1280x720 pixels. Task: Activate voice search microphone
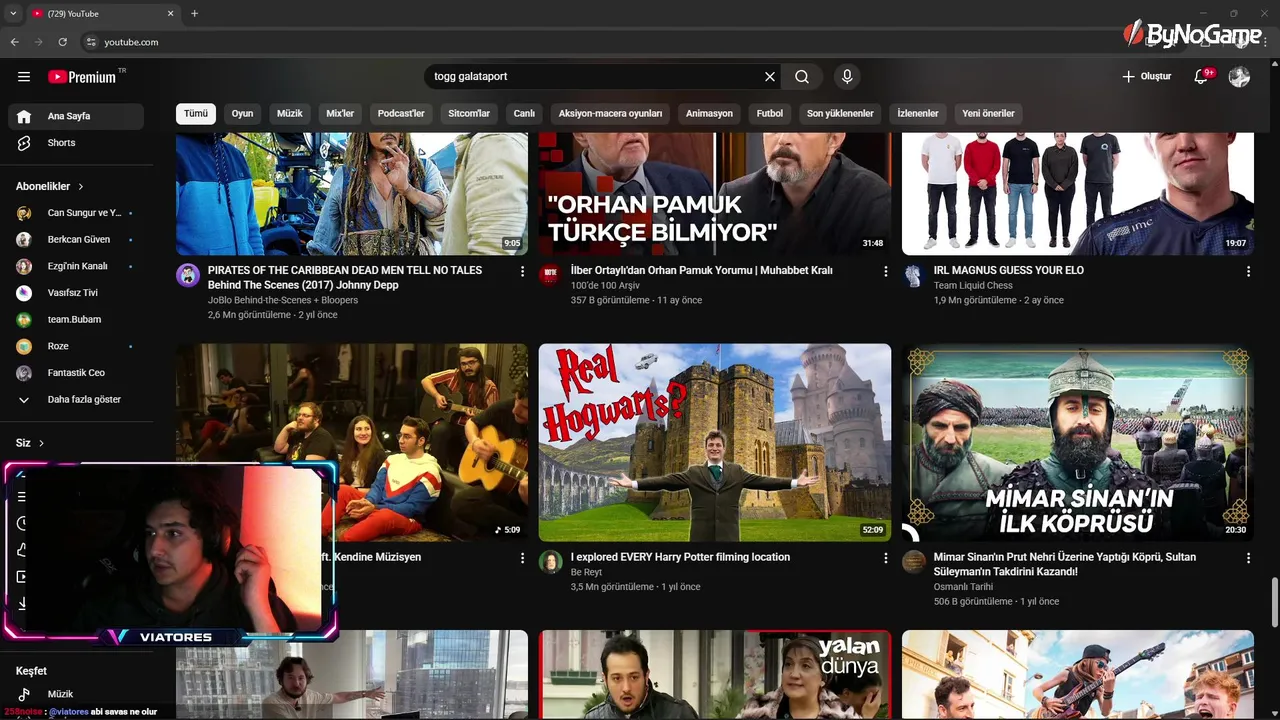click(847, 77)
